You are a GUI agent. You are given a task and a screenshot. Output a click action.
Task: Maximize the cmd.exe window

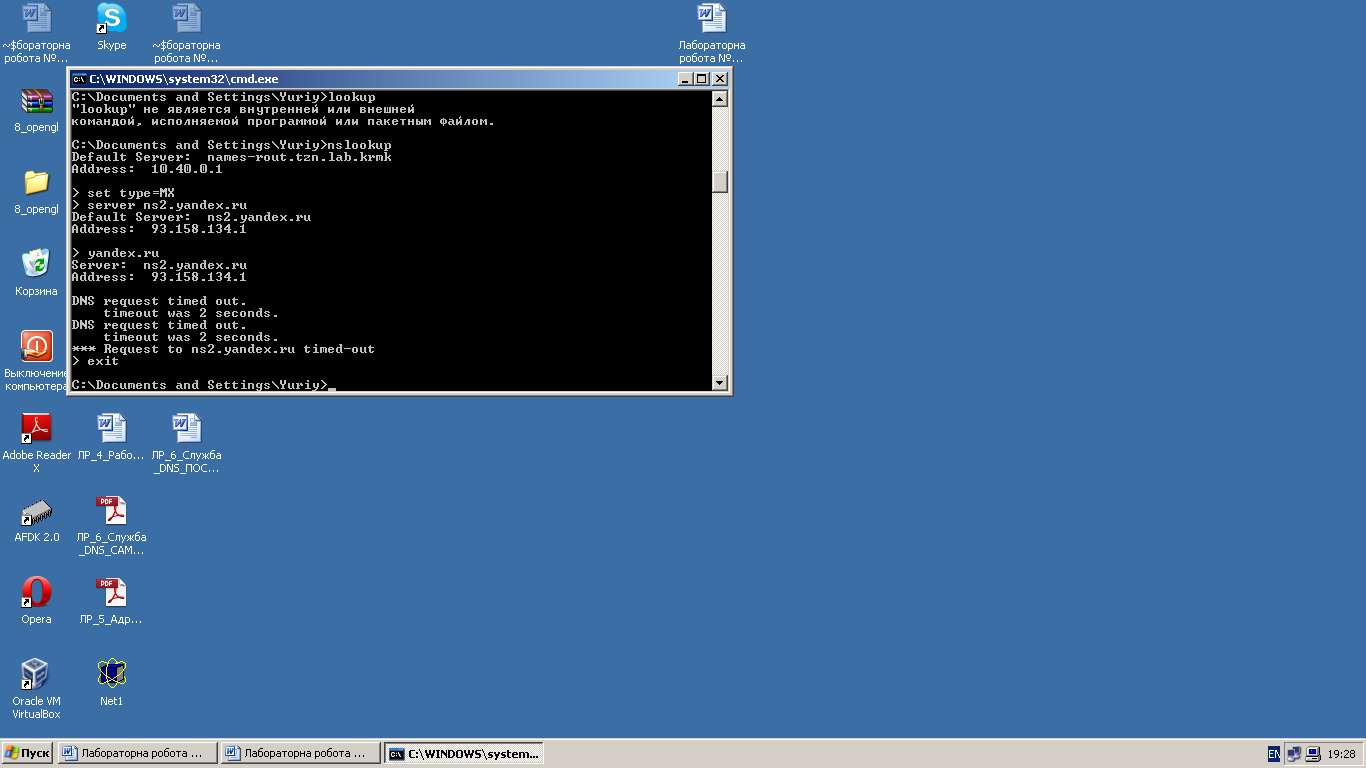coord(701,79)
